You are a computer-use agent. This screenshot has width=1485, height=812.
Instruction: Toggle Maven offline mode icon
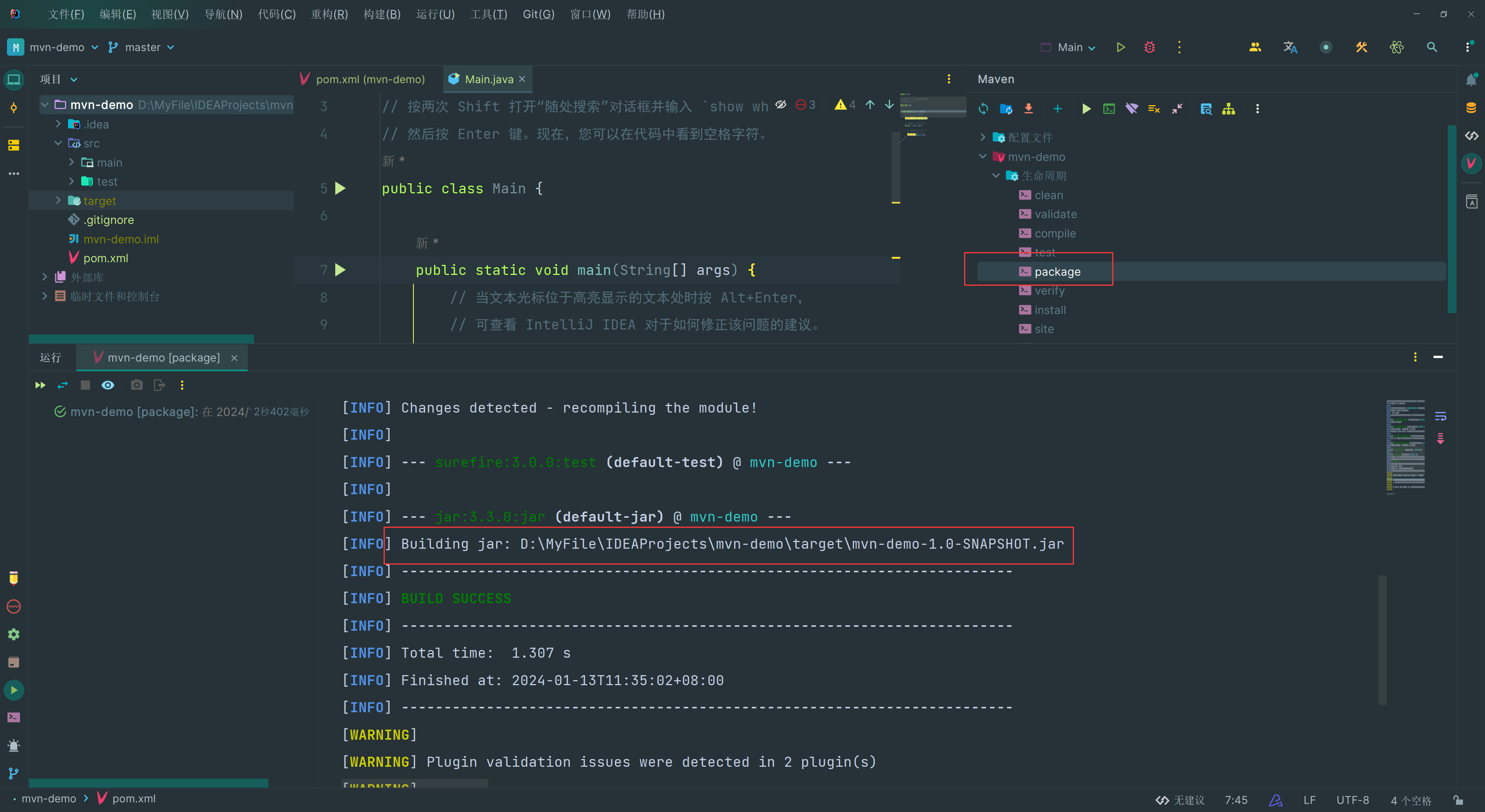(x=1132, y=109)
